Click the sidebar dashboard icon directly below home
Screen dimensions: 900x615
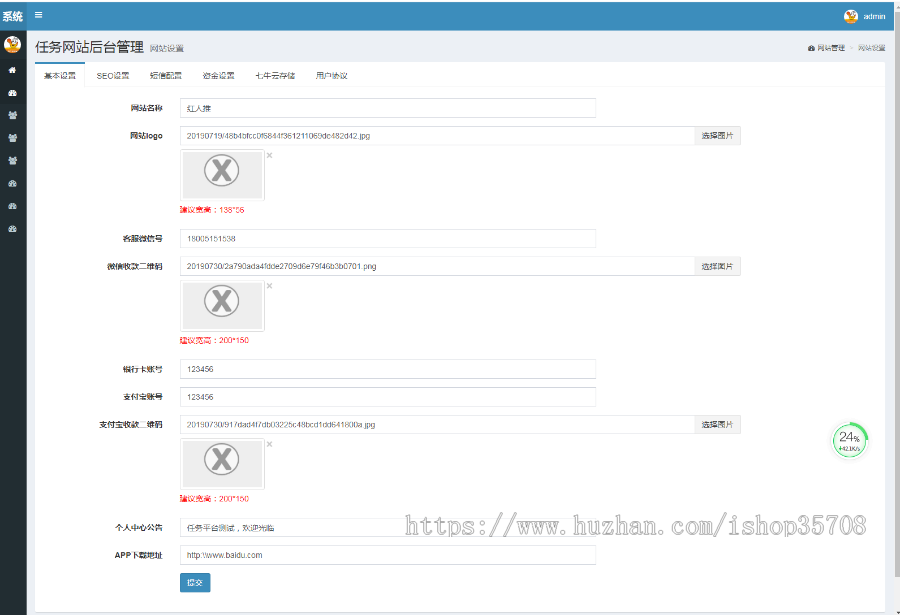12,93
